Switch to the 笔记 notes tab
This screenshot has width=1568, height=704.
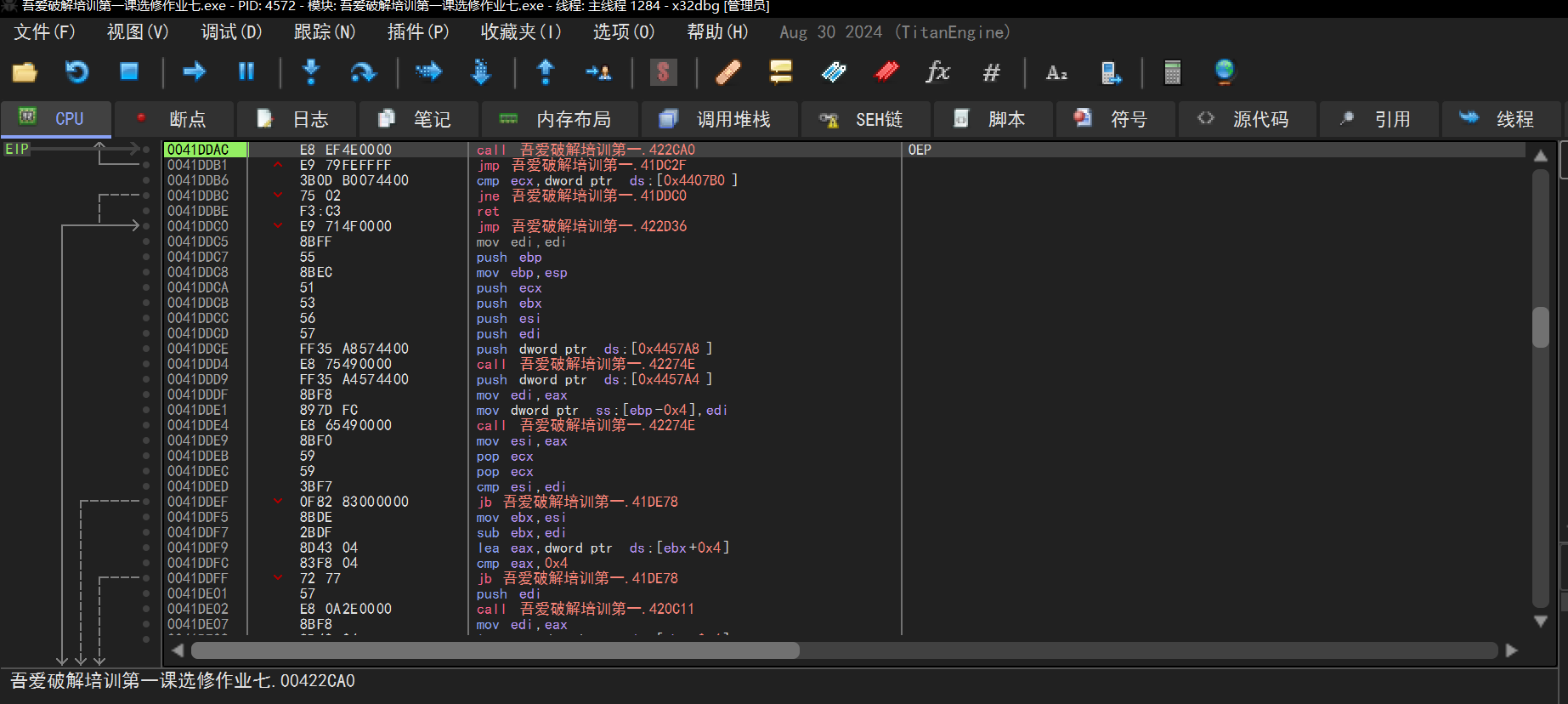click(419, 119)
